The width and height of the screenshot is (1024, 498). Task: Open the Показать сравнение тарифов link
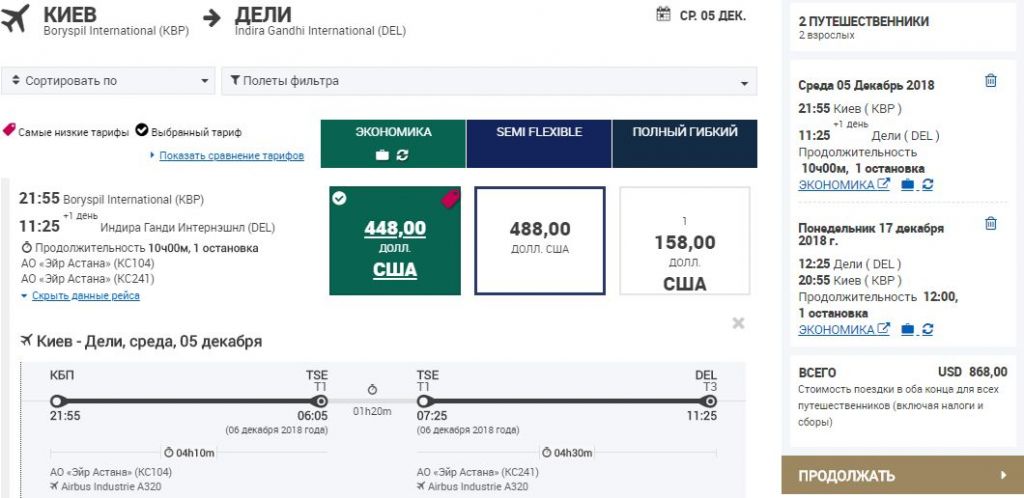[x=231, y=156]
